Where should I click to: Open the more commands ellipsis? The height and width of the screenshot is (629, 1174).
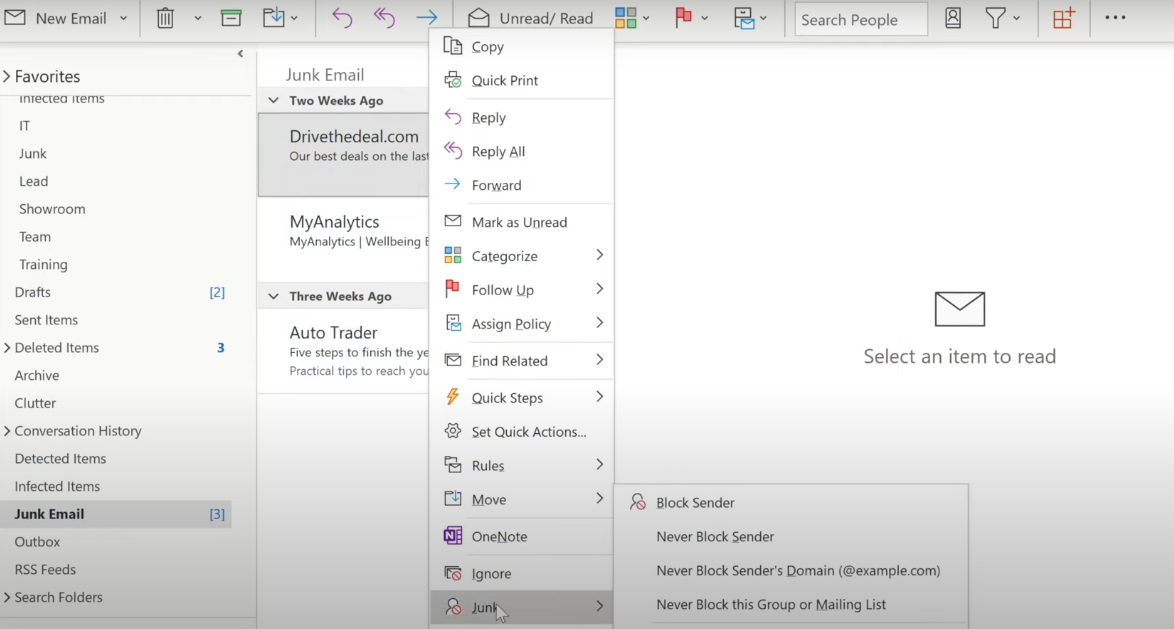click(x=1116, y=18)
